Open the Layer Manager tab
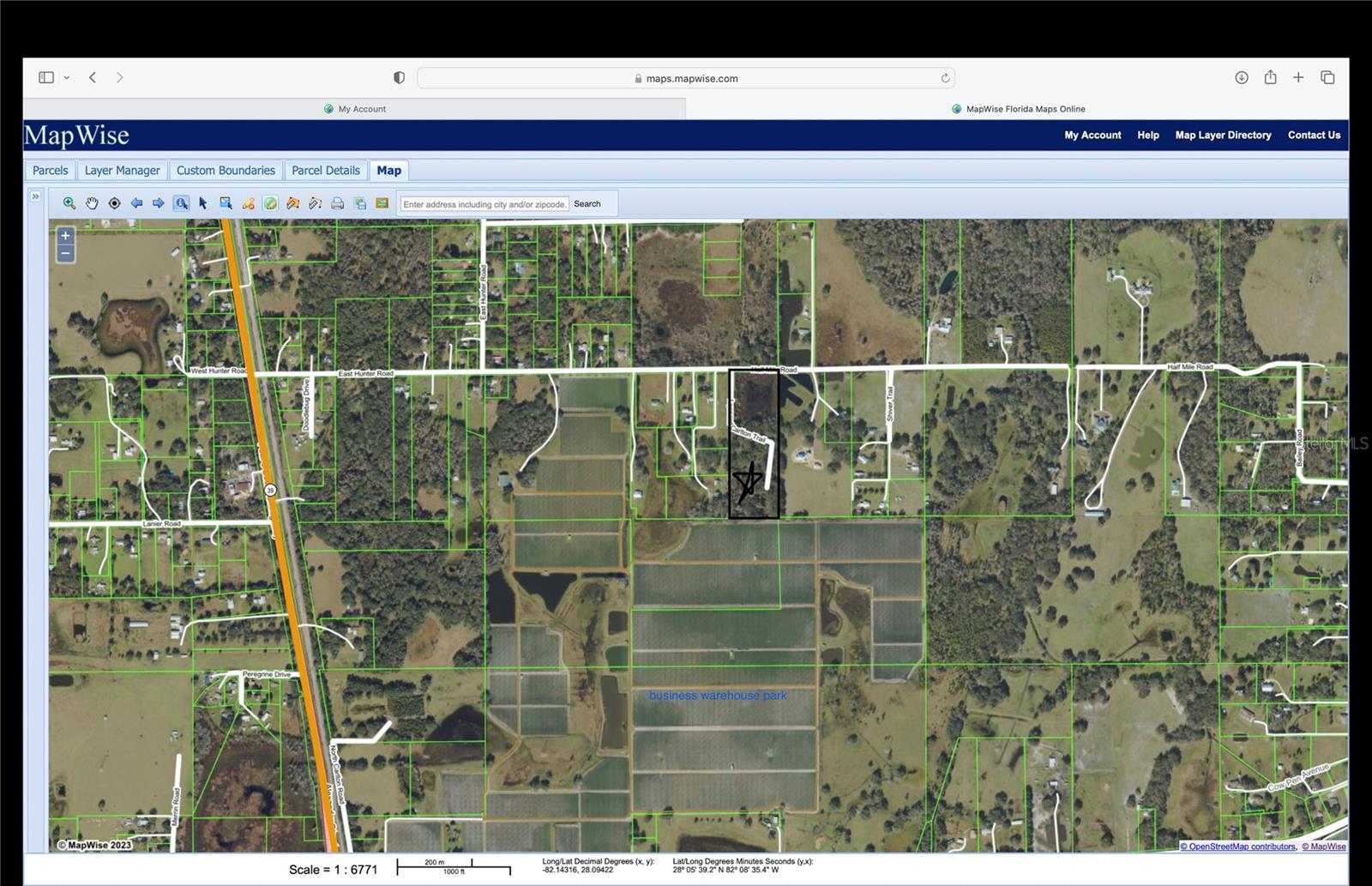The height and width of the screenshot is (886, 1372). (122, 171)
